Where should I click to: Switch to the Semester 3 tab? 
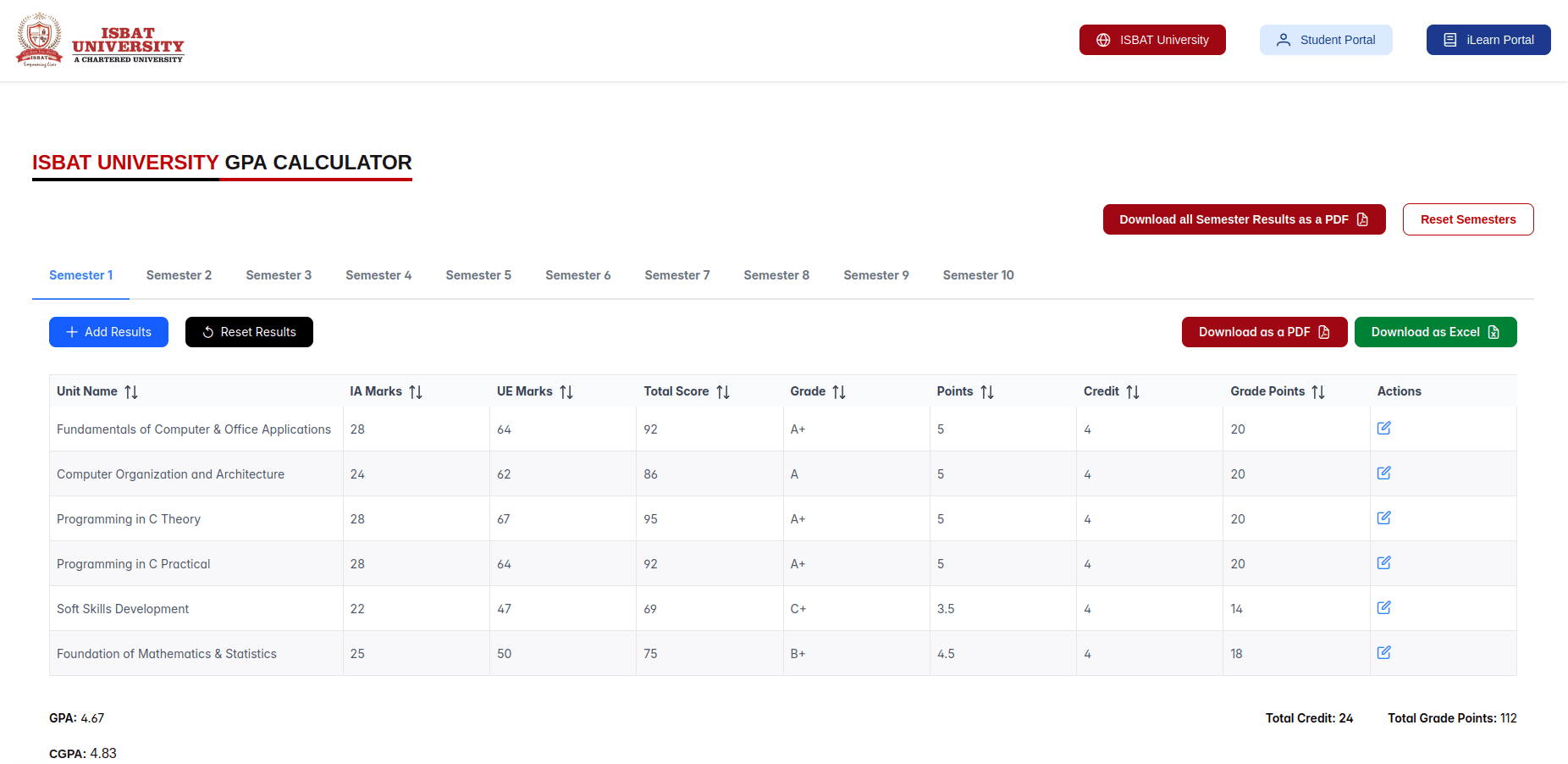tap(279, 275)
